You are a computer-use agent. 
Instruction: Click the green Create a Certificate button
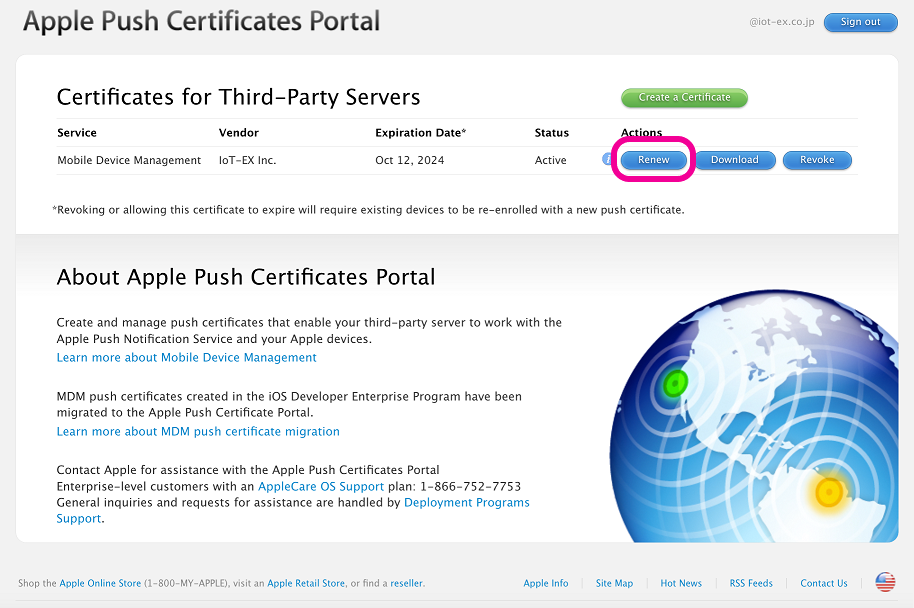(684, 98)
